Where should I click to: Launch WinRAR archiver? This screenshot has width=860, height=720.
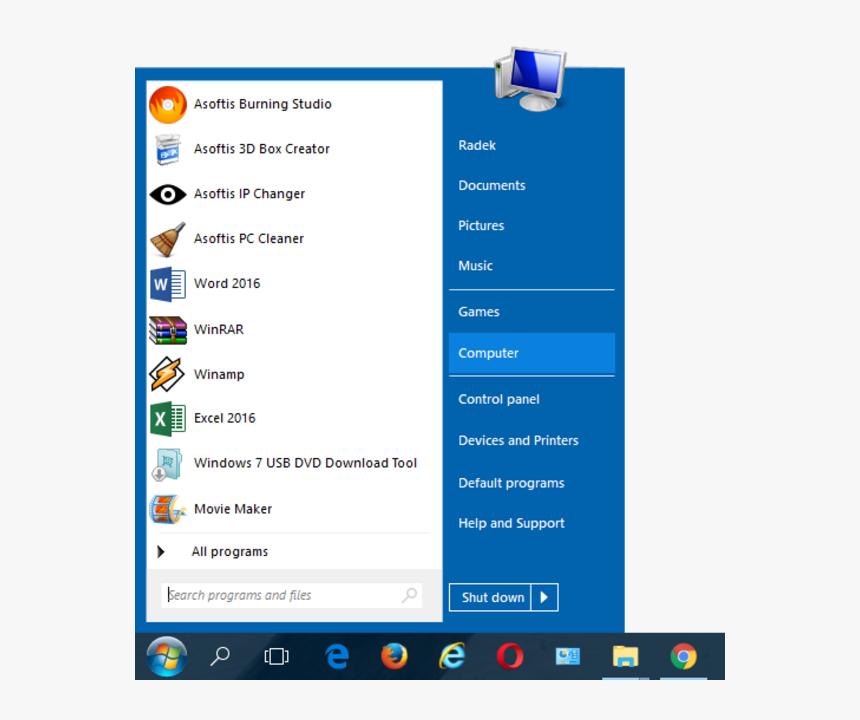tap(219, 329)
